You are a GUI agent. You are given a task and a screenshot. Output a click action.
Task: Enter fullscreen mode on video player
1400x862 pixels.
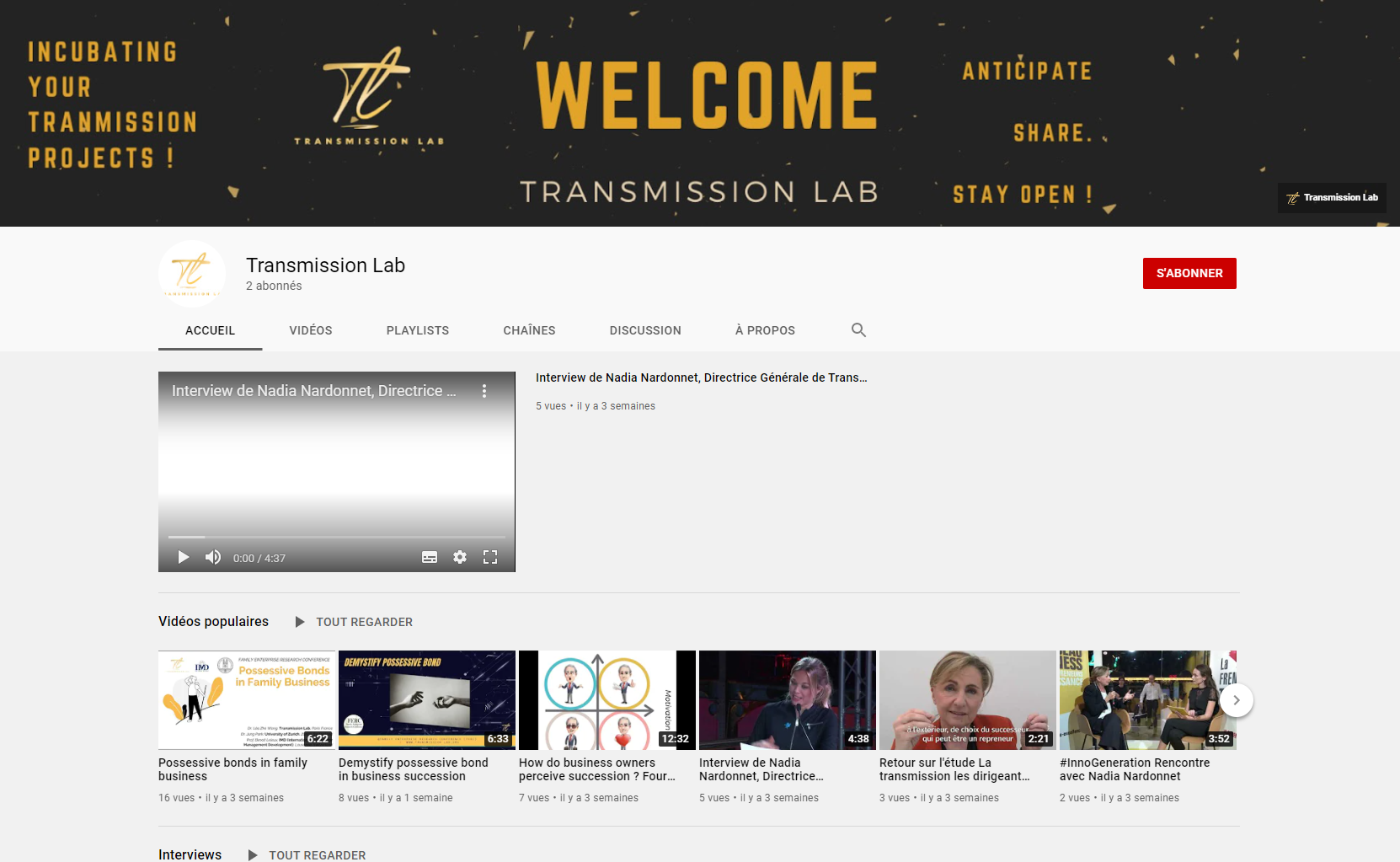click(490, 557)
